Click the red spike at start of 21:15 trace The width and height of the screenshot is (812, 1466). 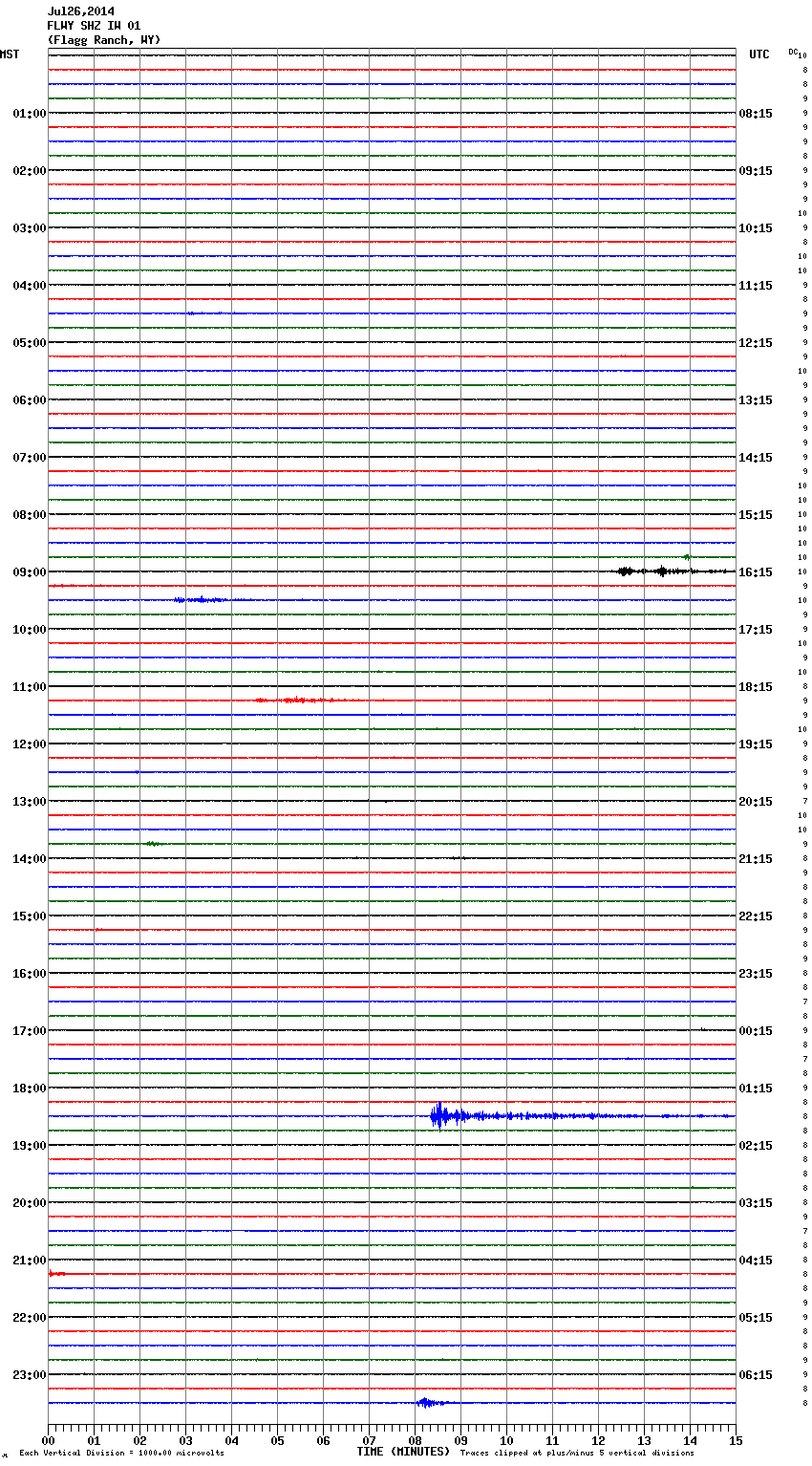[x=56, y=1274]
